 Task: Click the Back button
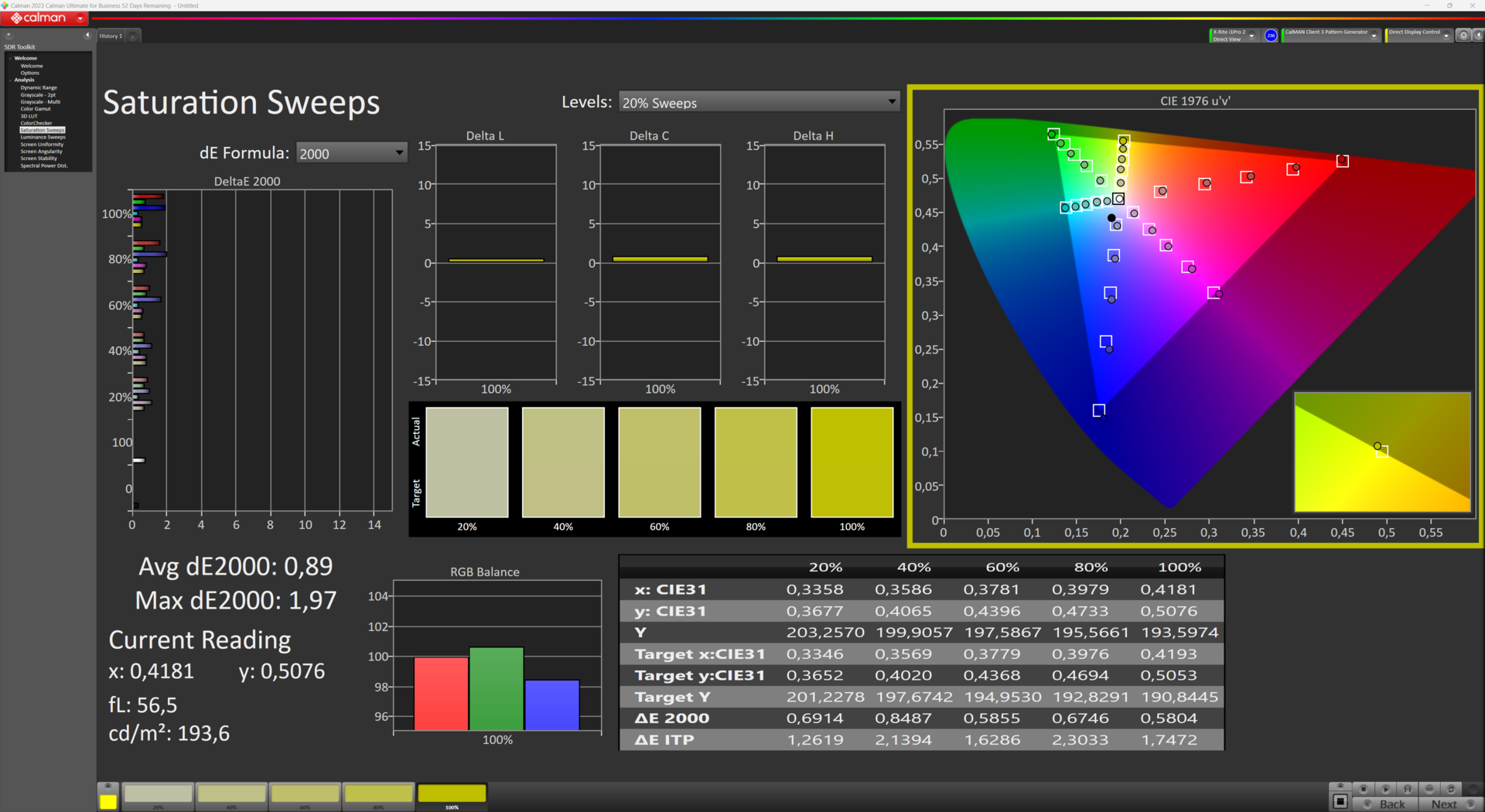[1385, 804]
